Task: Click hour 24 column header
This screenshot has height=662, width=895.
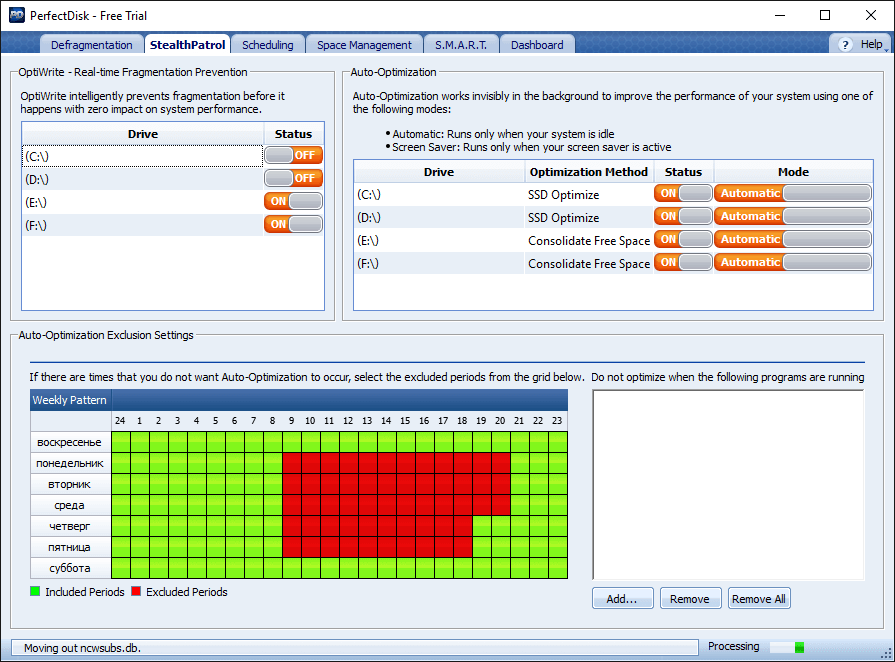Action: tap(120, 421)
